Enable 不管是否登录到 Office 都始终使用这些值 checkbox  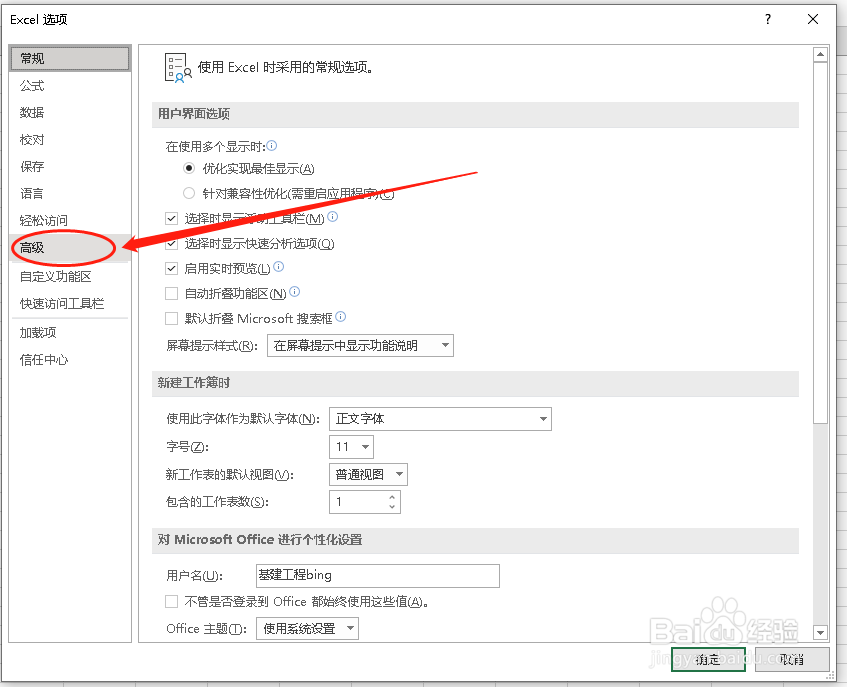click(x=171, y=602)
